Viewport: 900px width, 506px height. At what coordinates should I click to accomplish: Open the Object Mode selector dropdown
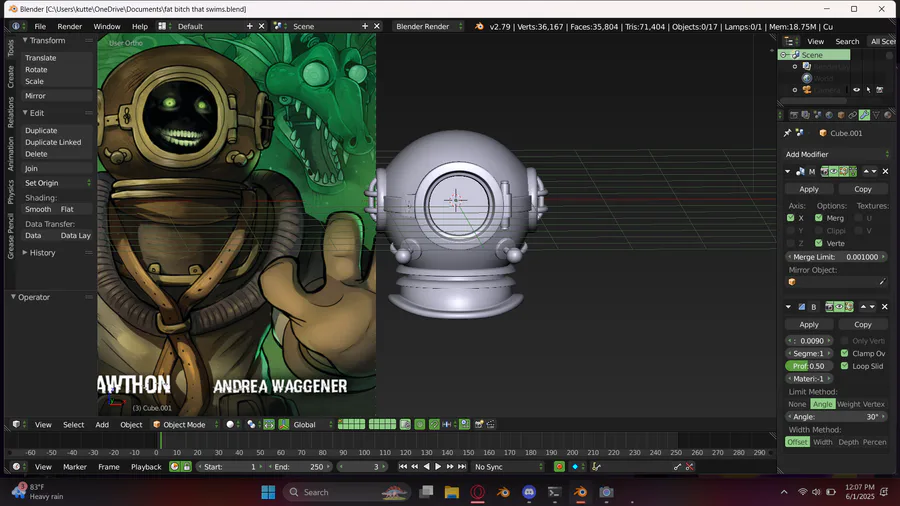tap(185, 425)
